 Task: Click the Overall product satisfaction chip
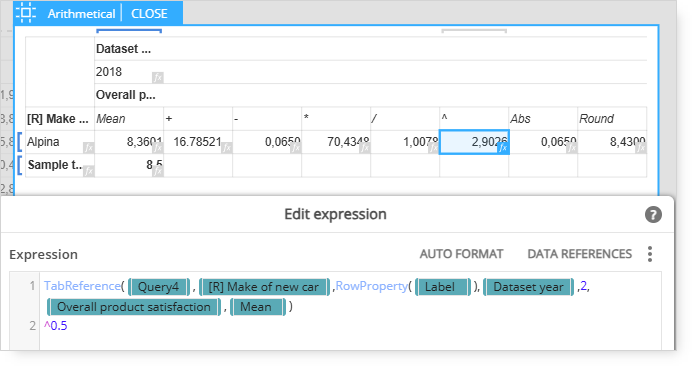[x=134, y=307]
